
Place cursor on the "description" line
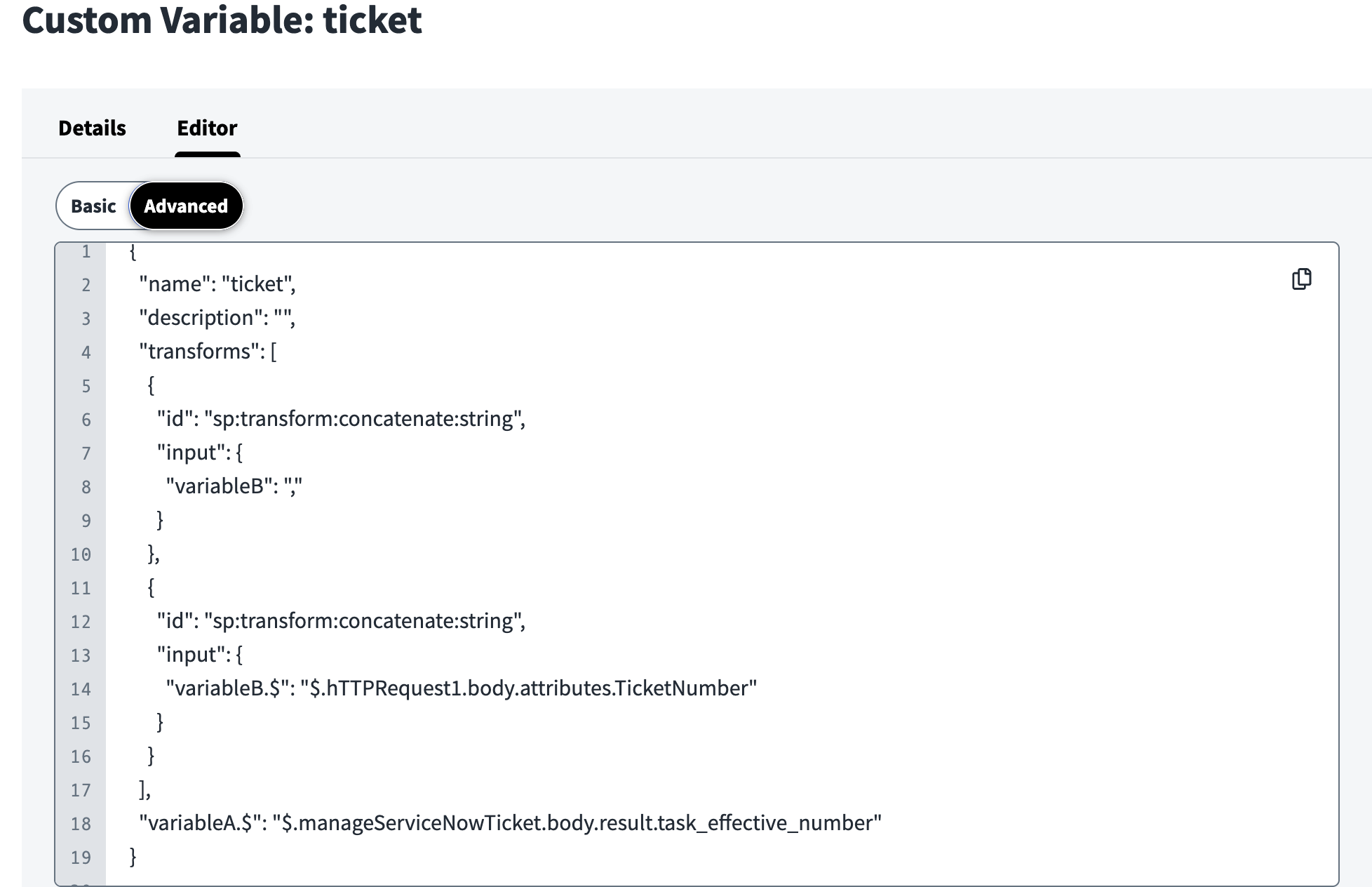(217, 318)
